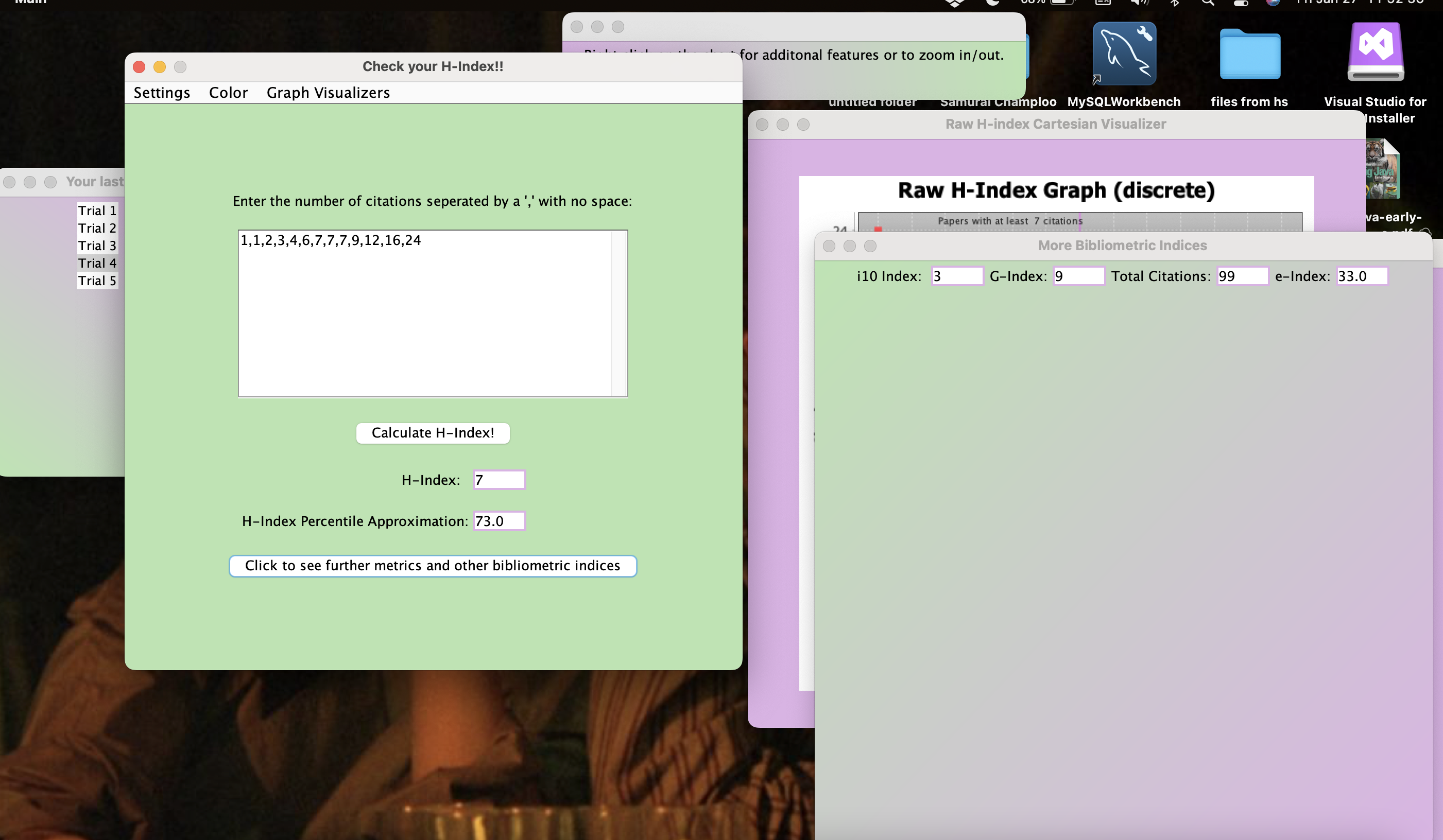Open the 'files from hs' folder
This screenshot has width=1443, height=840.
pyautogui.click(x=1249, y=55)
